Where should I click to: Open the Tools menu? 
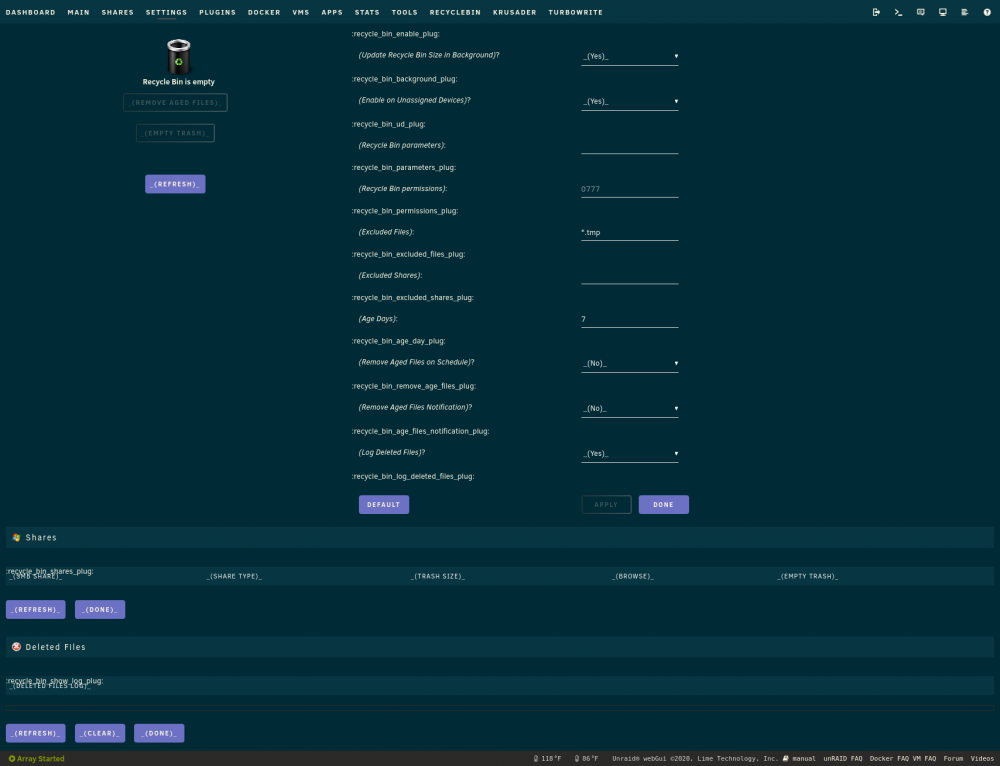[404, 12]
